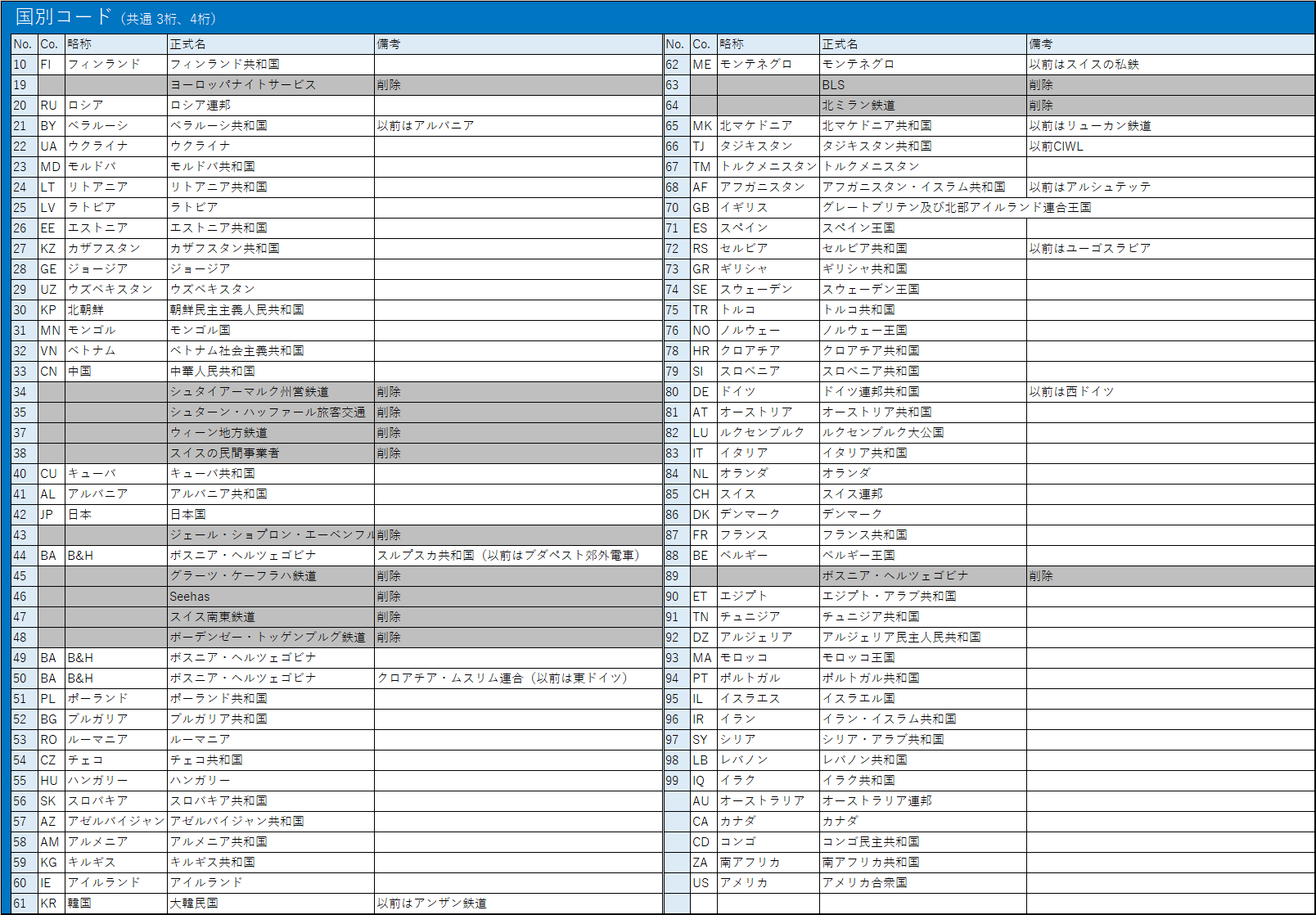Viewport: 1316px width, 915px height.
Task: Select the アメリカ合衆国 cell
Action: [923, 882]
